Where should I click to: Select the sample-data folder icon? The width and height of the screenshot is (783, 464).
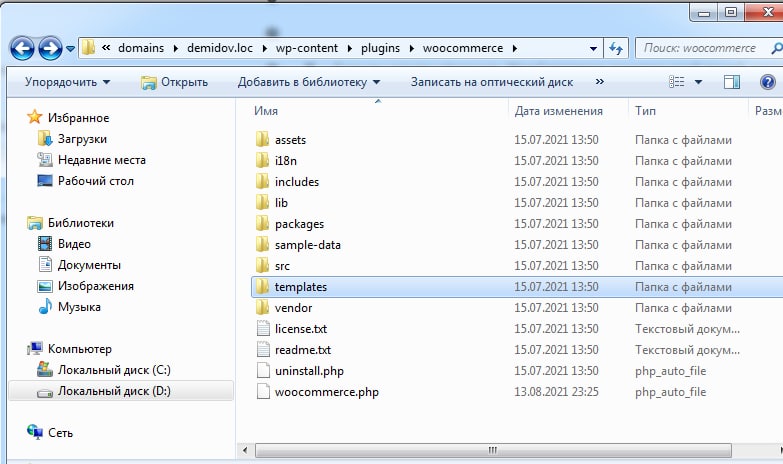(x=262, y=244)
